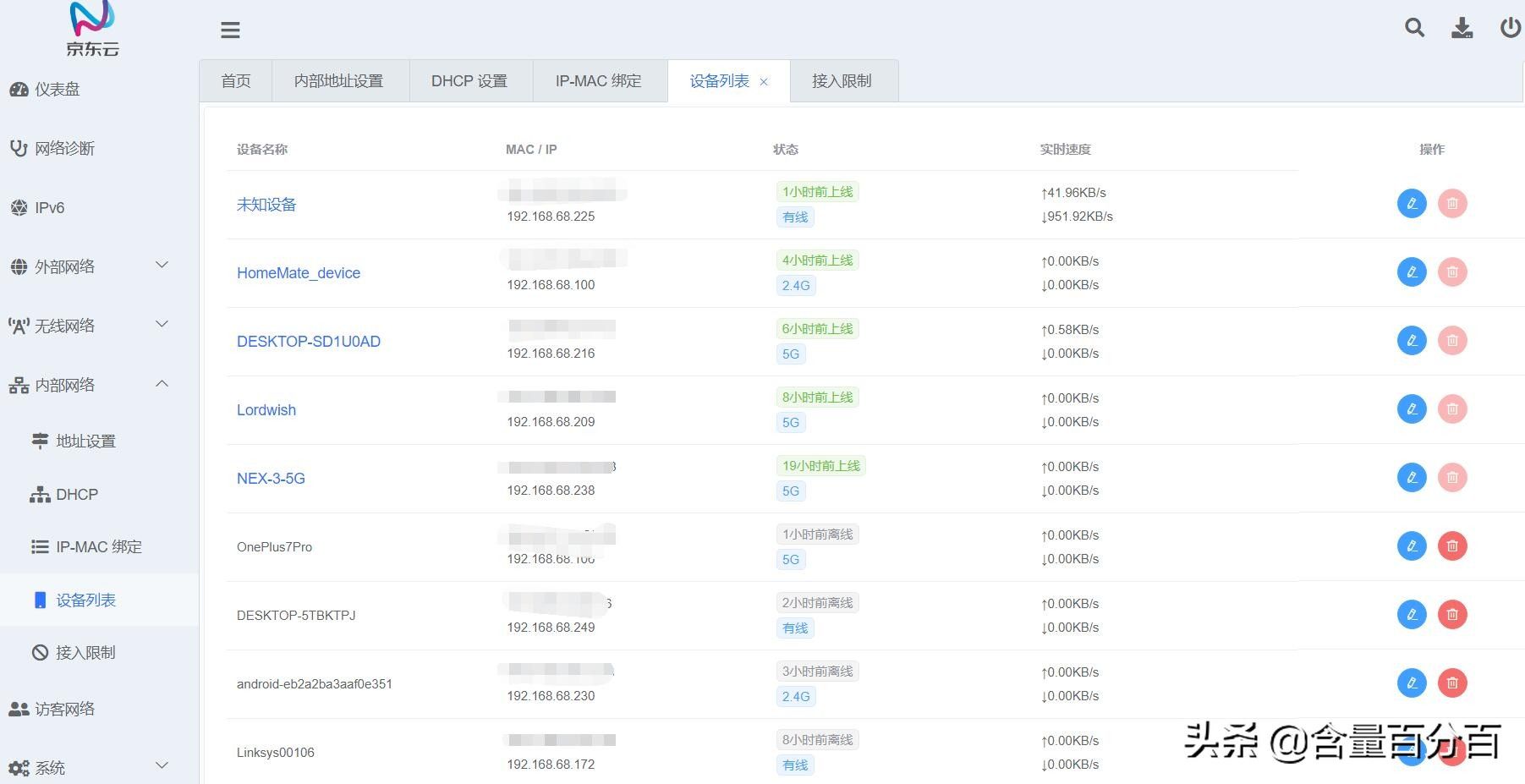Click the download icon in the top bar
Screen dimensions: 1525x784
pos(1462,28)
